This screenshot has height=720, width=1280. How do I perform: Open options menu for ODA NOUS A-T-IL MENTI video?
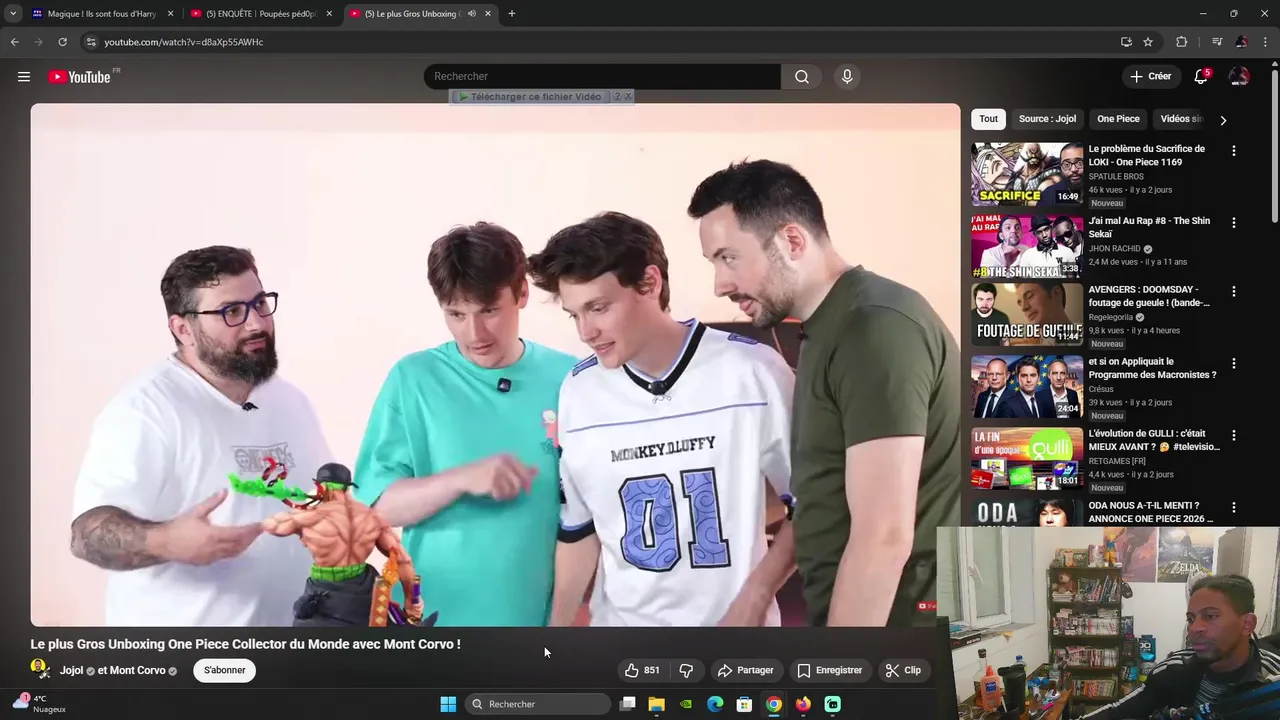(x=1233, y=507)
